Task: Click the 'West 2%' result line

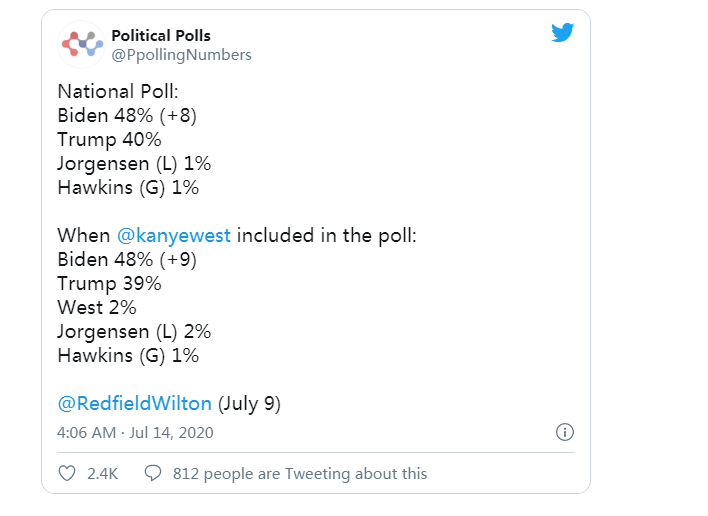Action: point(97,308)
